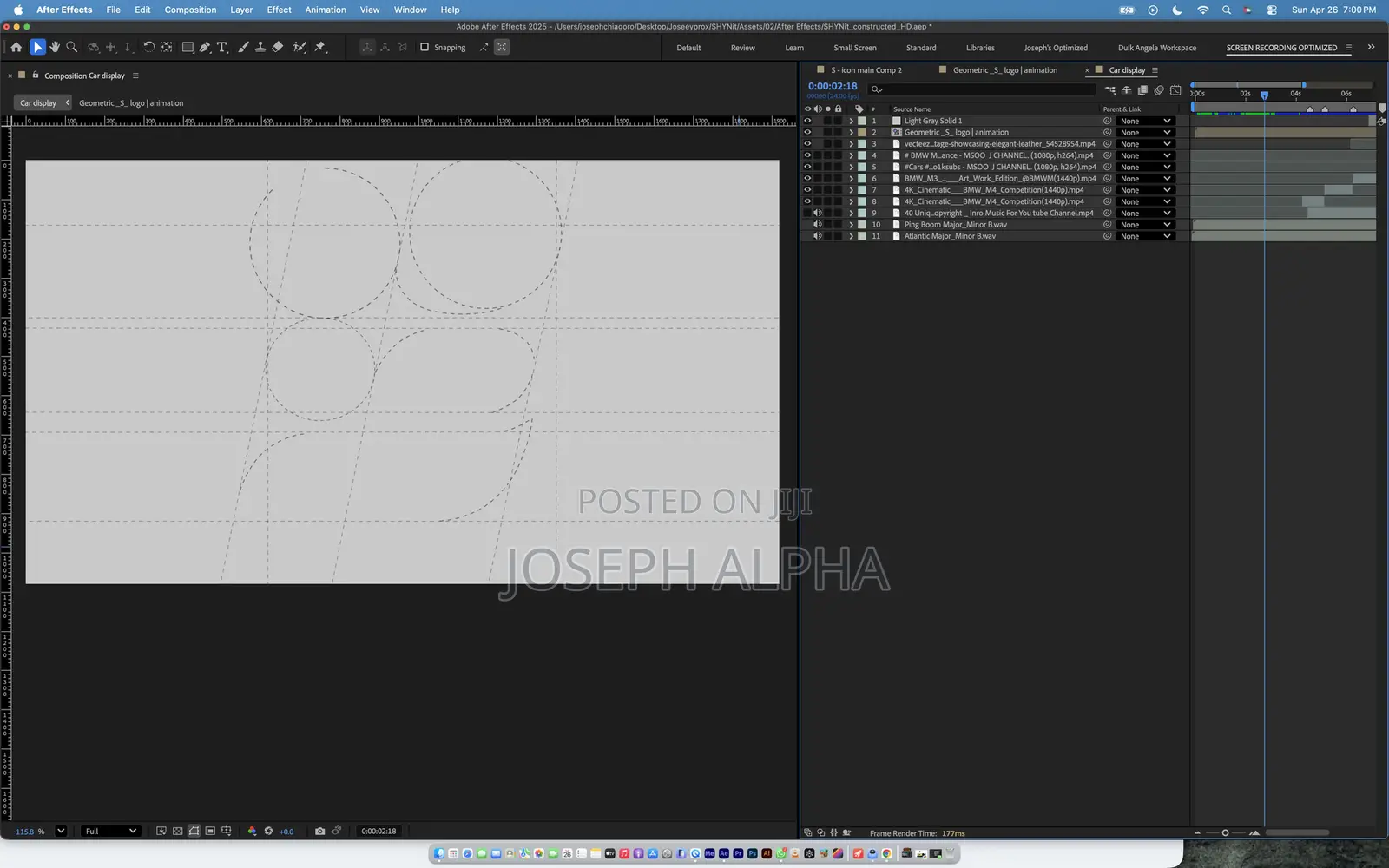Viewport: 1389px width, 868px height.
Task: Open the Animation menu
Action: (326, 10)
